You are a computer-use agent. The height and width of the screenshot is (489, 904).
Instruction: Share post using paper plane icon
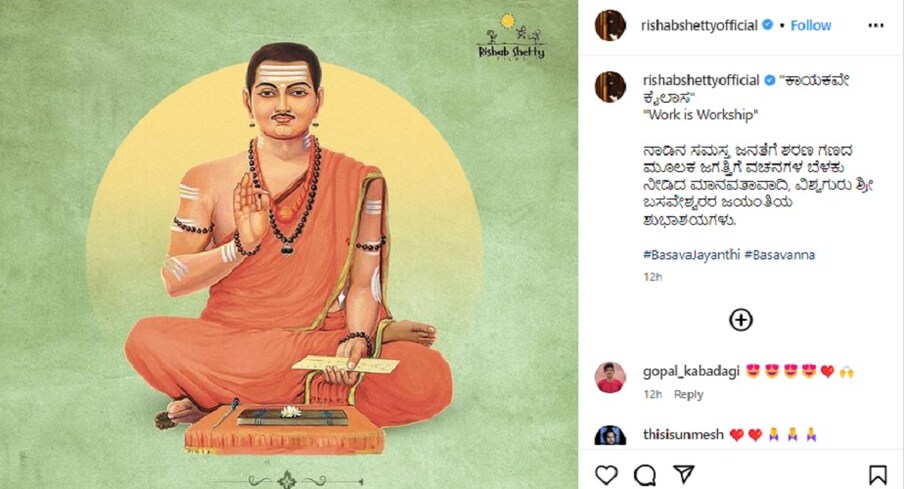684,475
